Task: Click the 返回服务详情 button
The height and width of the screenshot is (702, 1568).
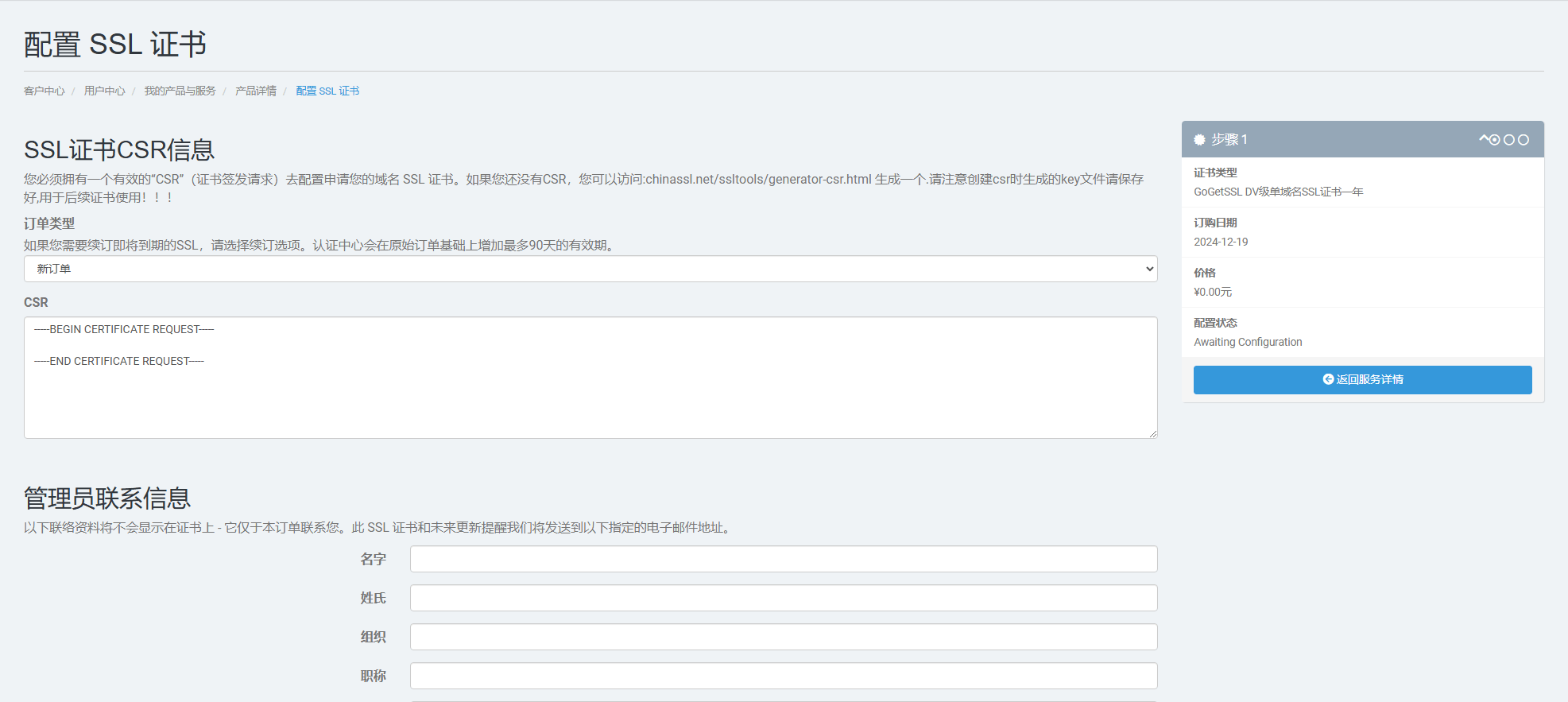Action: tap(1362, 380)
